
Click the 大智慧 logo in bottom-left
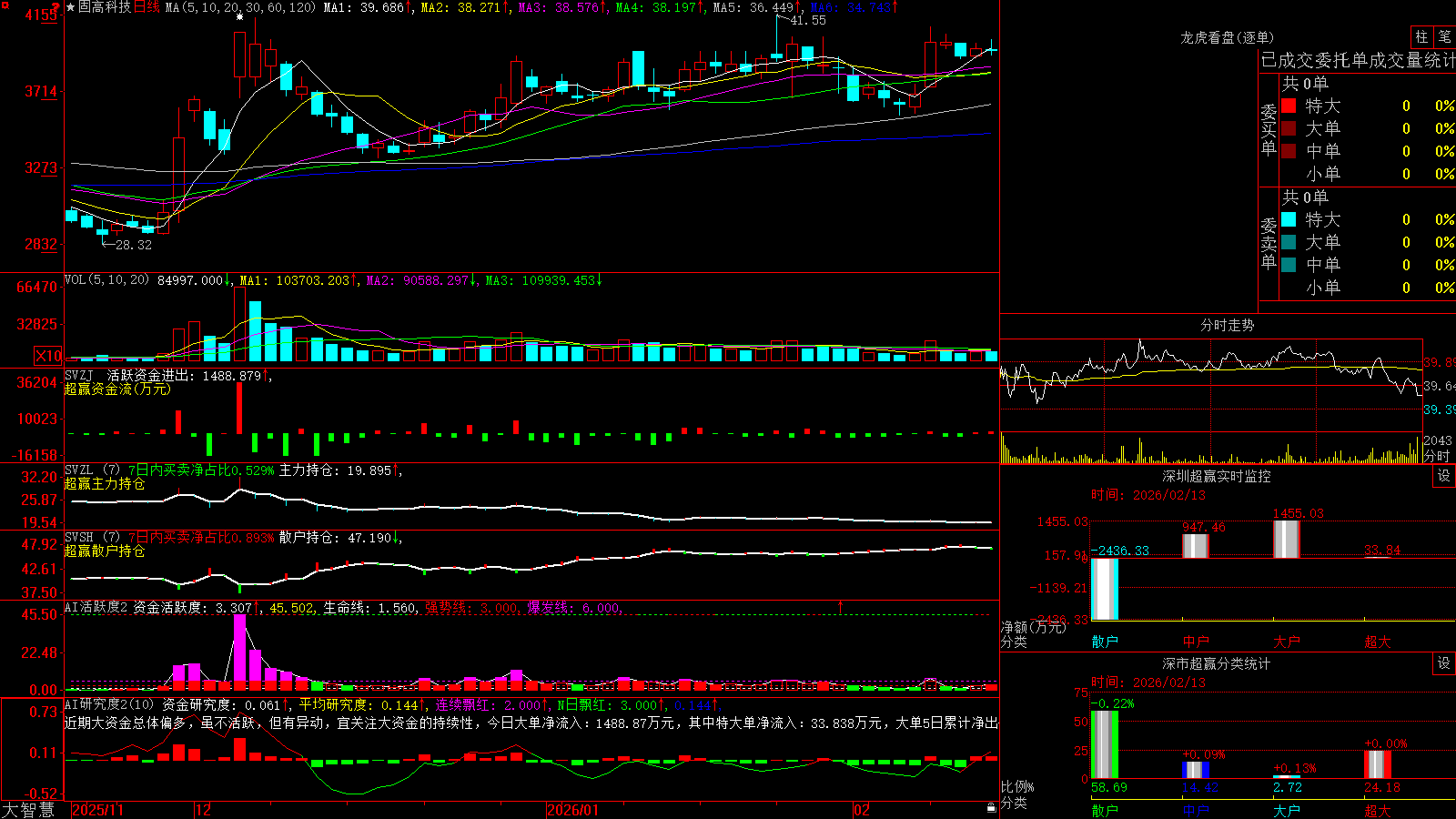pyautogui.click(x=28, y=810)
